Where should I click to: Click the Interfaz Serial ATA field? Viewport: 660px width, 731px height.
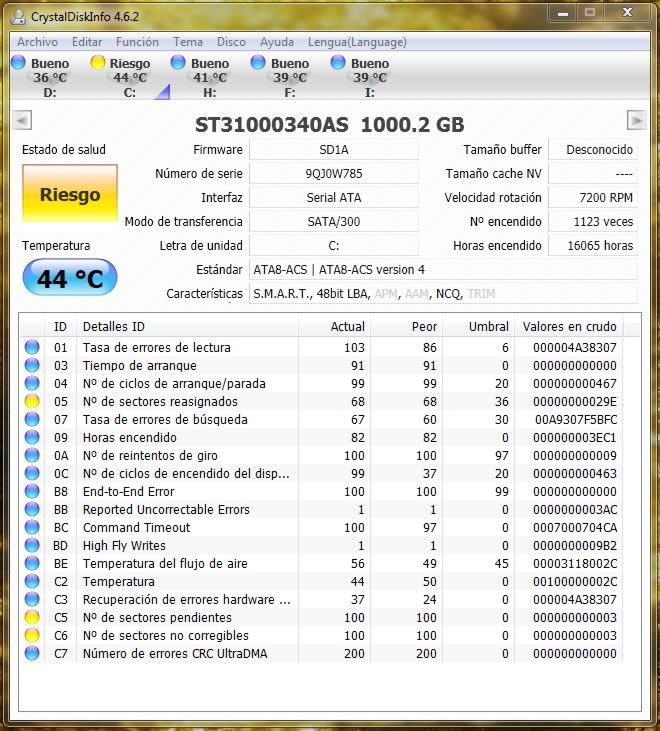(x=334, y=198)
